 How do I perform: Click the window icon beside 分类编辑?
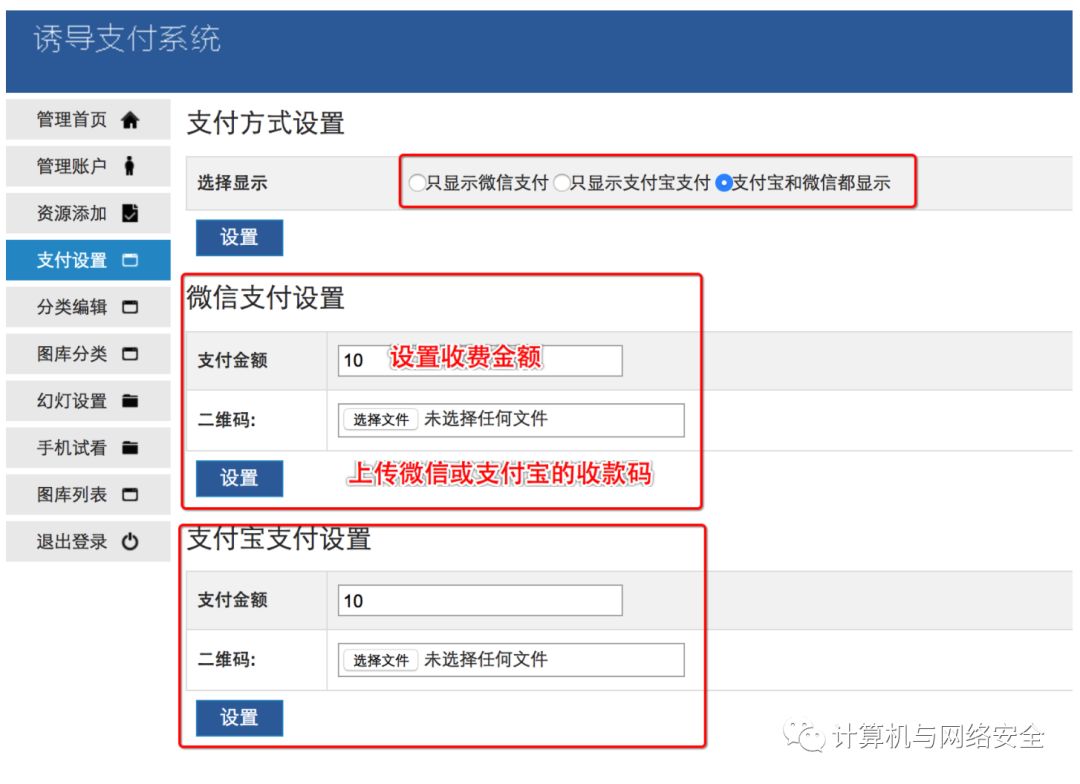[x=130, y=308]
